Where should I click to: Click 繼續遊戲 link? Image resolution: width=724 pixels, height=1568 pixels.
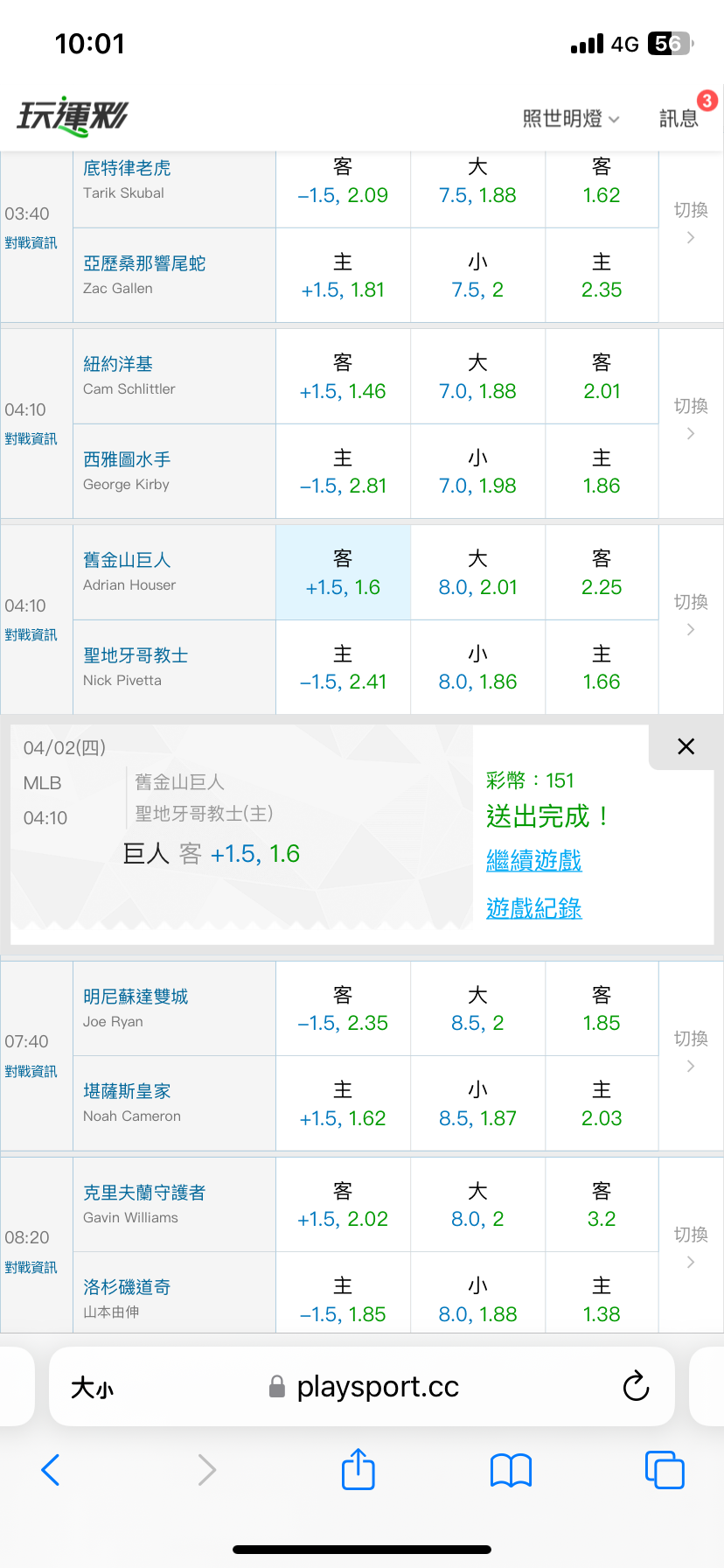pos(533,861)
